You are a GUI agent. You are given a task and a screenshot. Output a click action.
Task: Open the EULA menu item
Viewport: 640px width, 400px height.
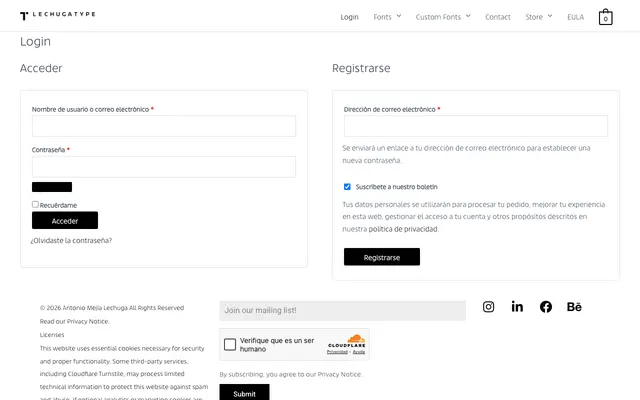[x=575, y=17]
